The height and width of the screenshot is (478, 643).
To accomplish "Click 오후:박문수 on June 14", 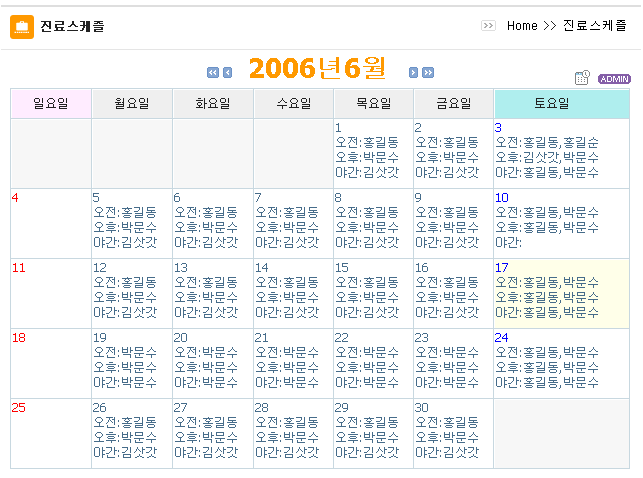I will [287, 298].
